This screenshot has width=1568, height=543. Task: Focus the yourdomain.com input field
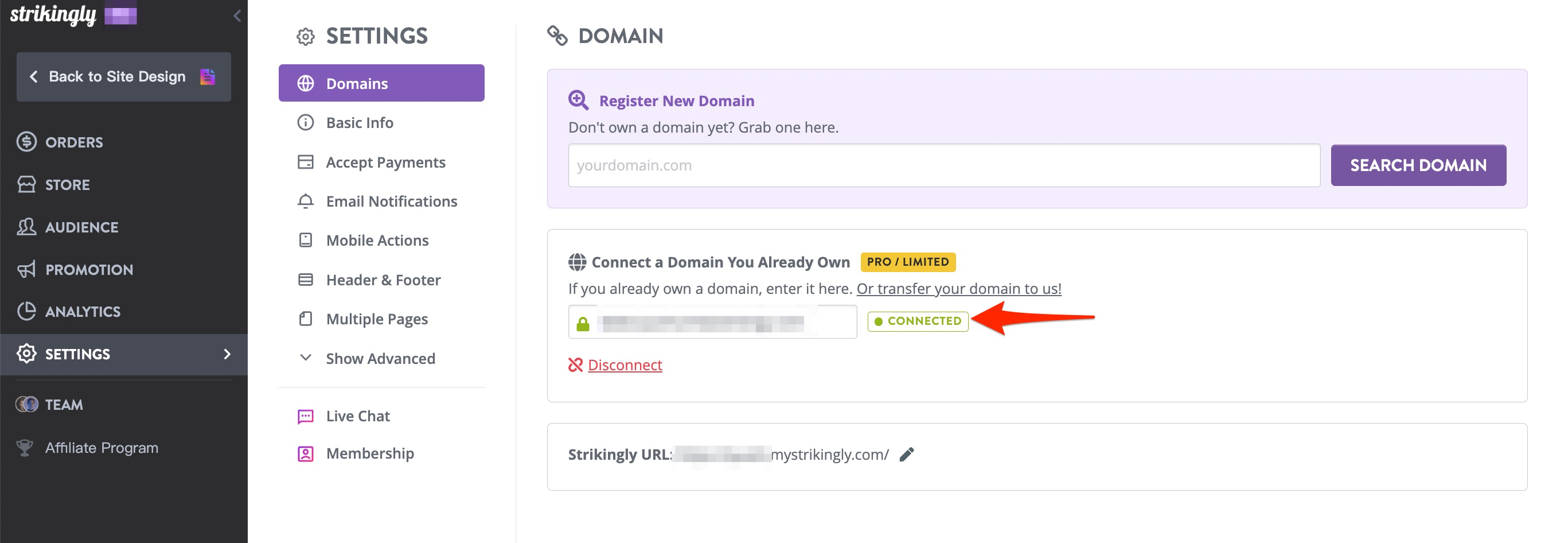(943, 165)
